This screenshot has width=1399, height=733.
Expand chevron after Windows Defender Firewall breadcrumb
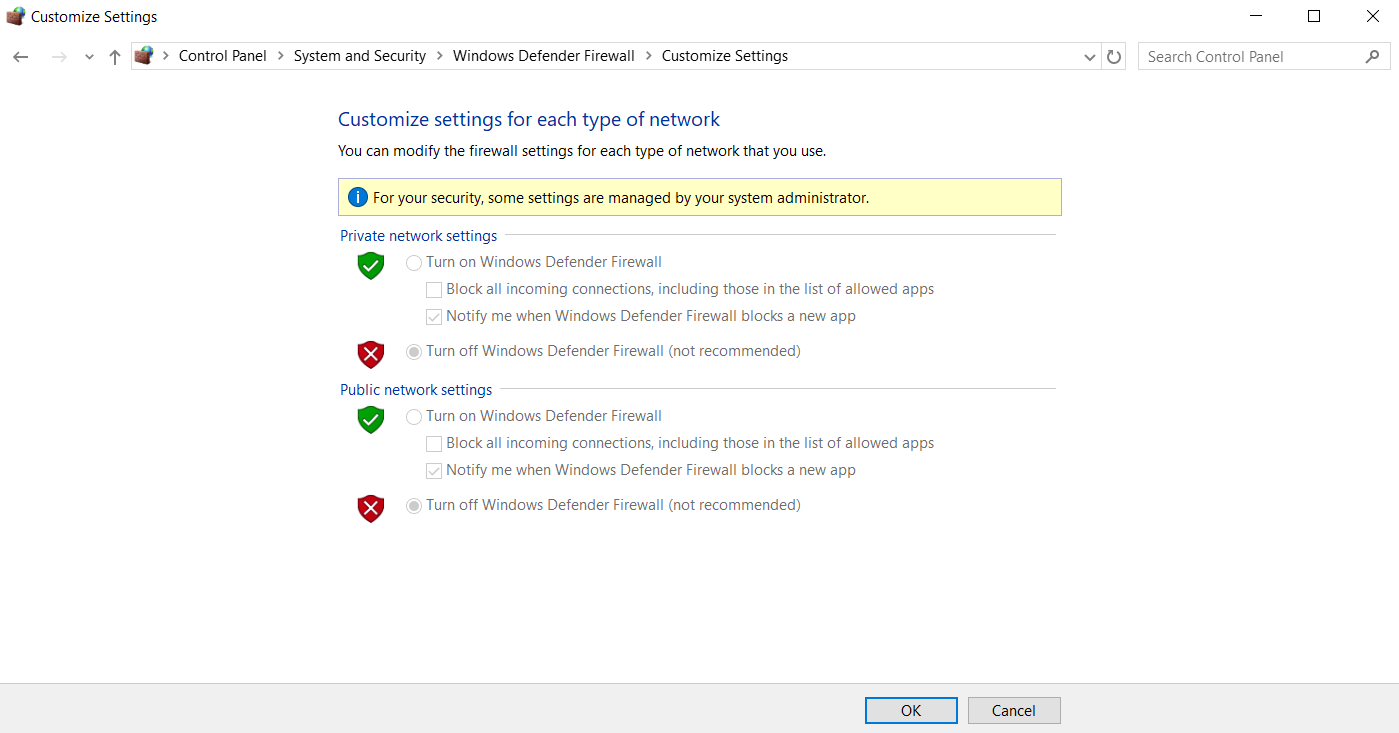649,56
